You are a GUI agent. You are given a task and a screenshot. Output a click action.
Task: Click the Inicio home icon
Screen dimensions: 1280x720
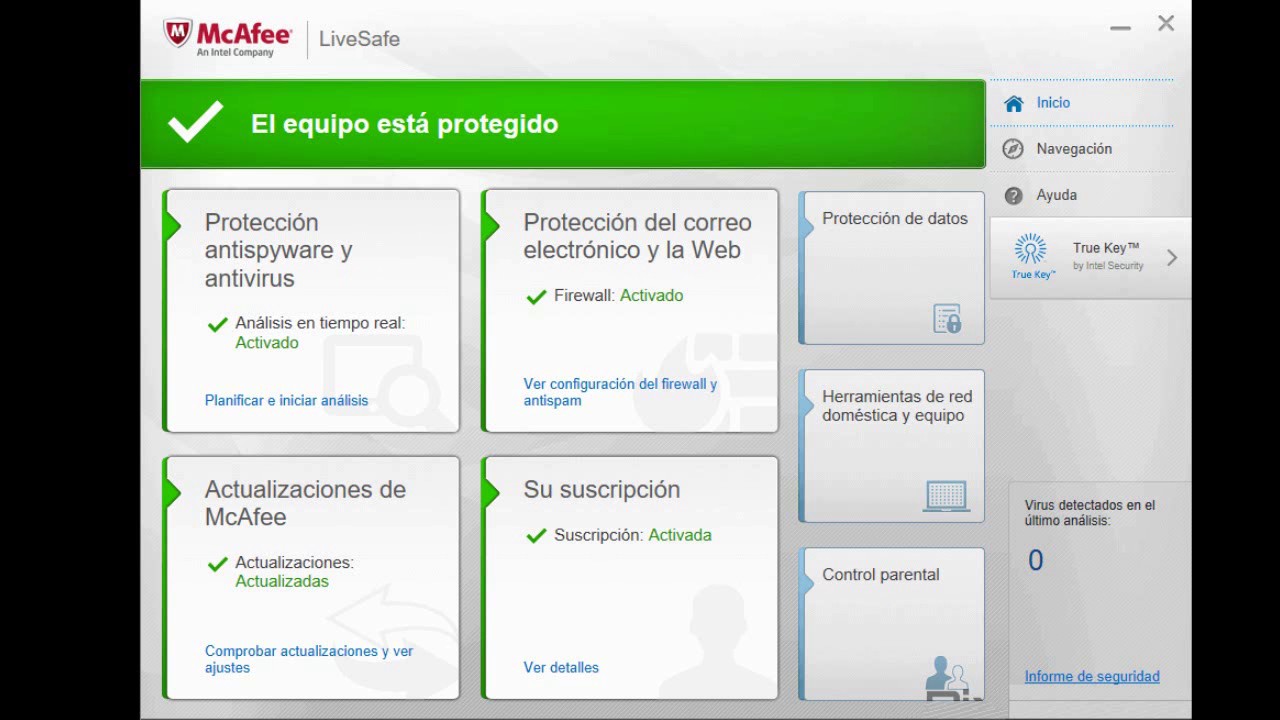click(1014, 103)
